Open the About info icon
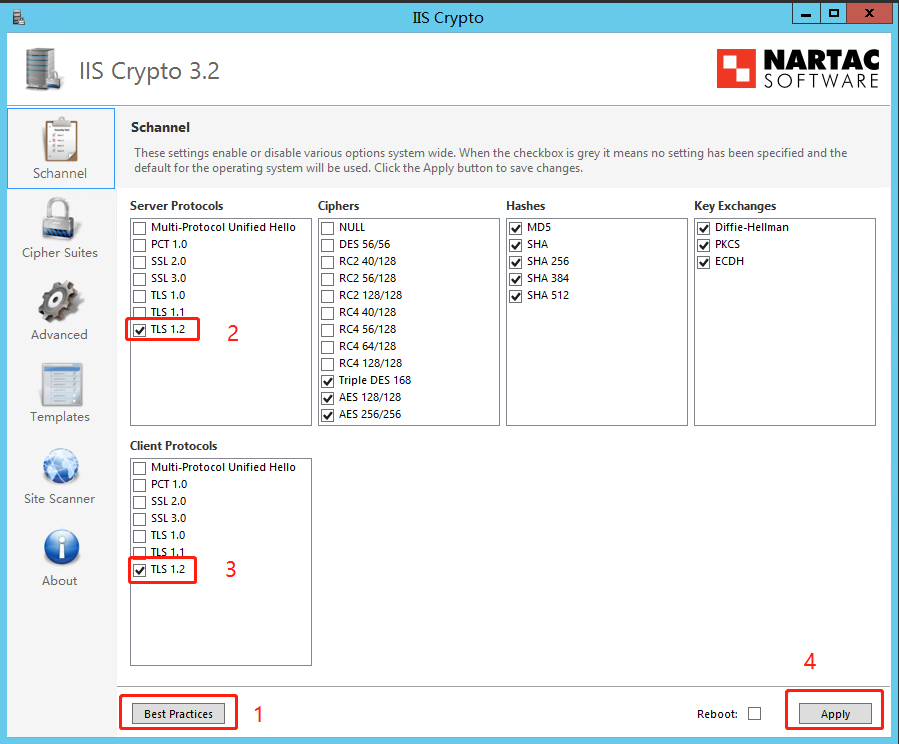The image size is (899, 744). pyautogui.click(x=60, y=548)
